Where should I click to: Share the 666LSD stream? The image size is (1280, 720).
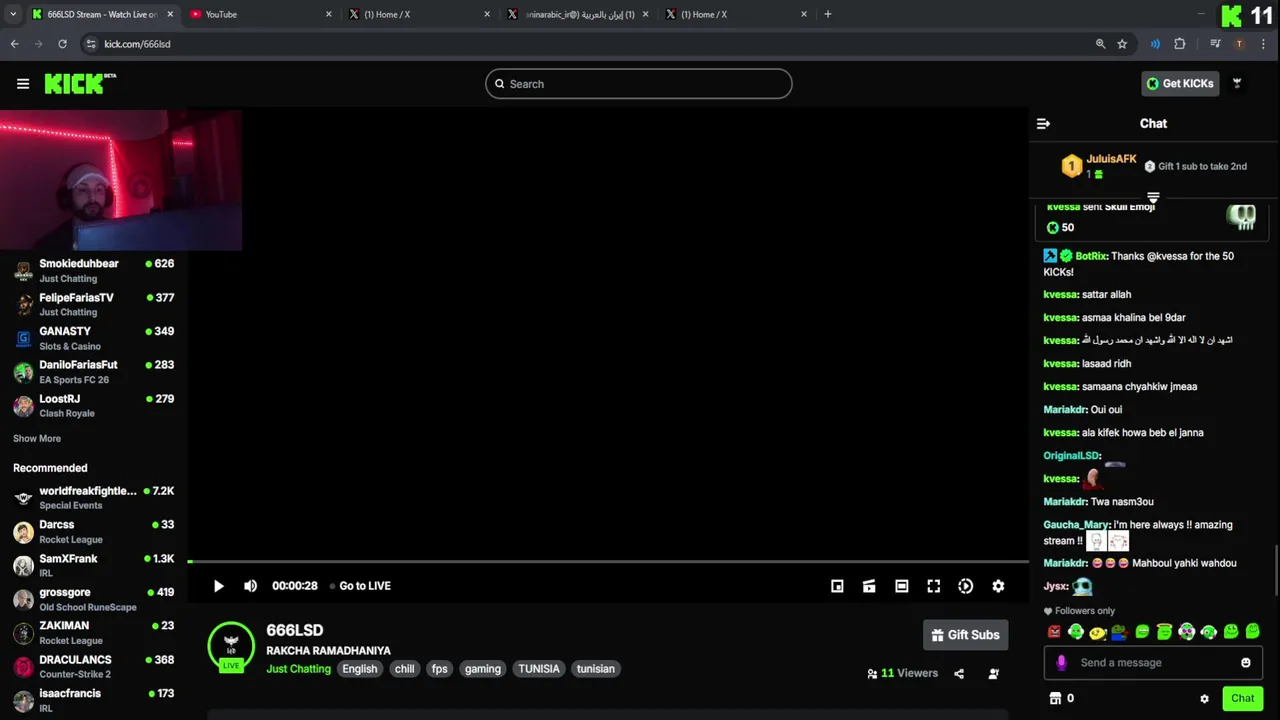tap(959, 674)
